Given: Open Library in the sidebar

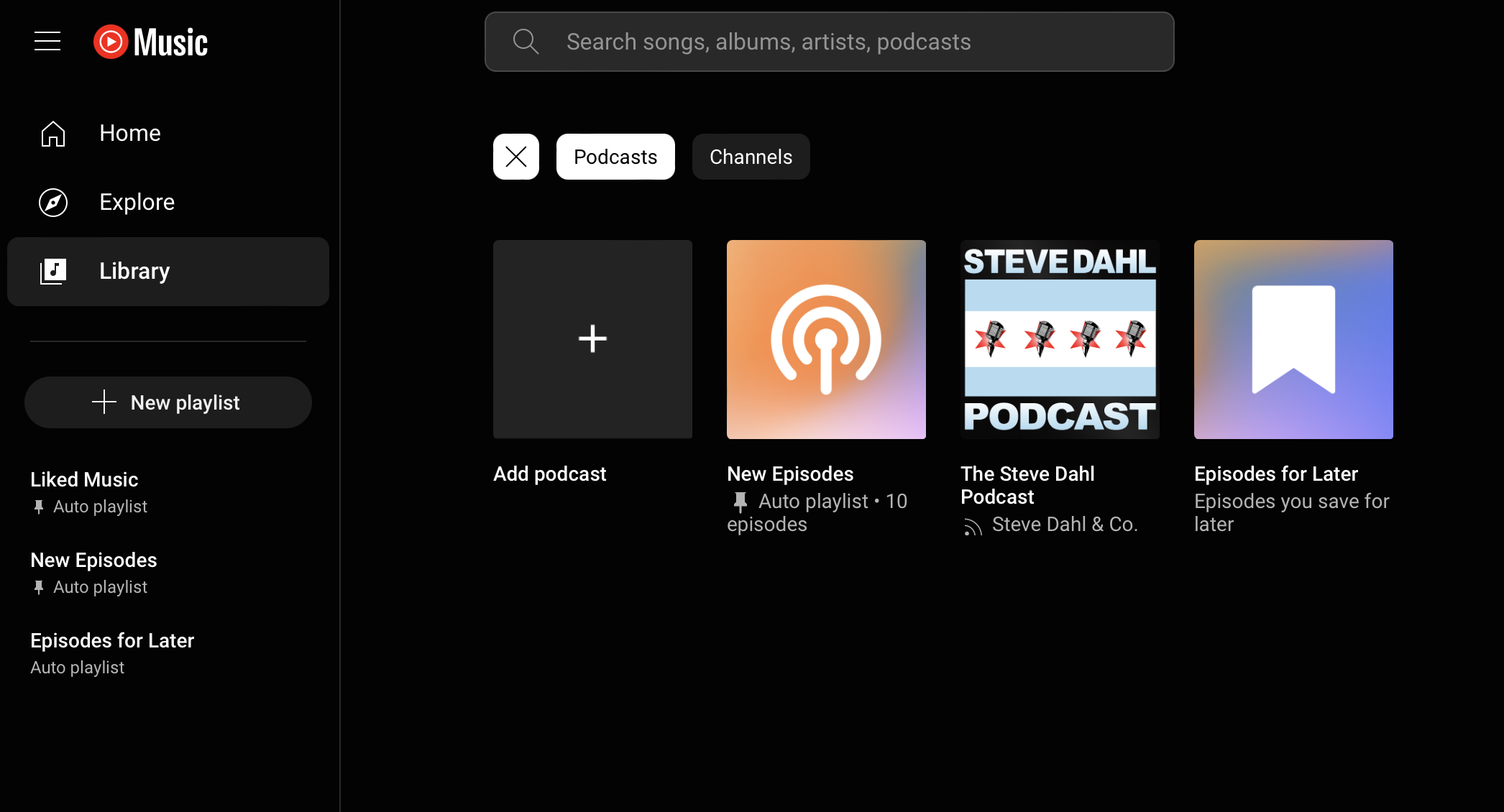Looking at the screenshot, I should click(168, 272).
